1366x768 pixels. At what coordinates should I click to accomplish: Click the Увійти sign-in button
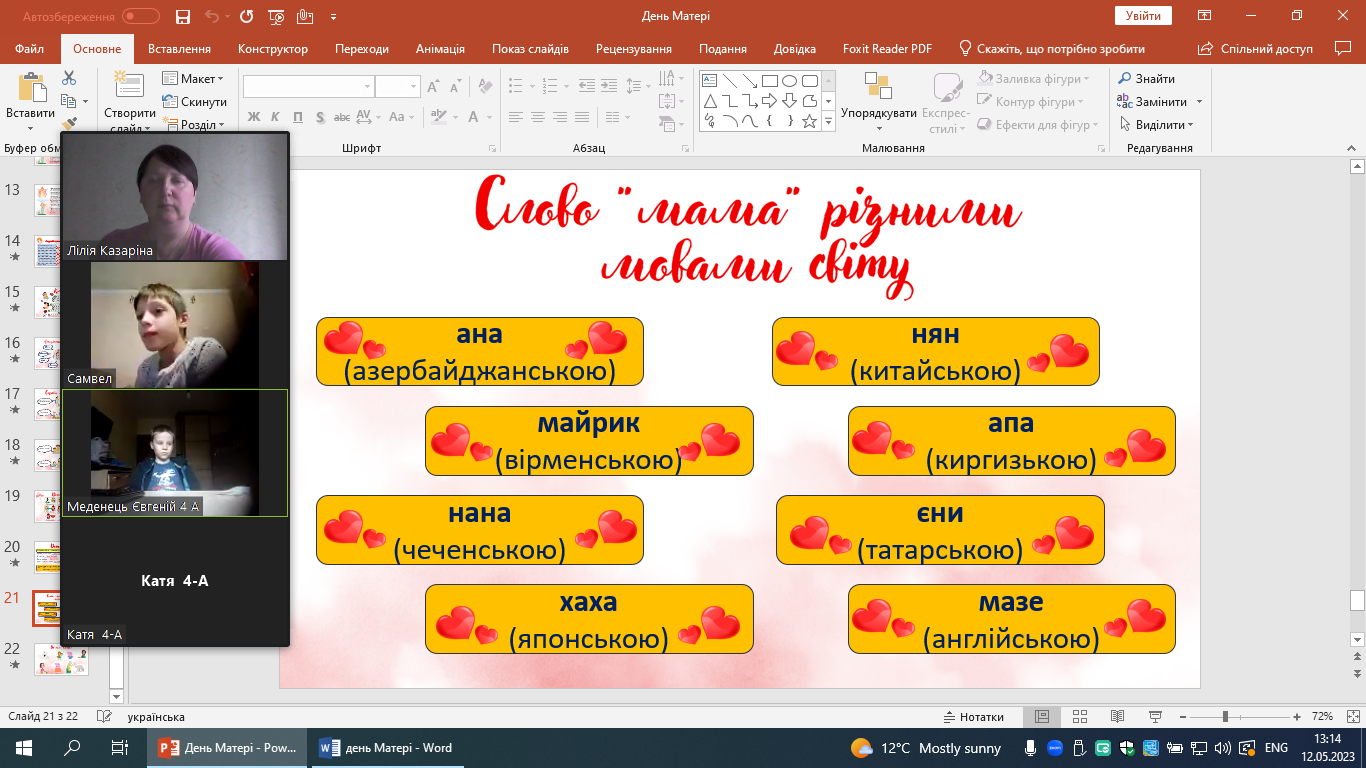pos(1143,16)
